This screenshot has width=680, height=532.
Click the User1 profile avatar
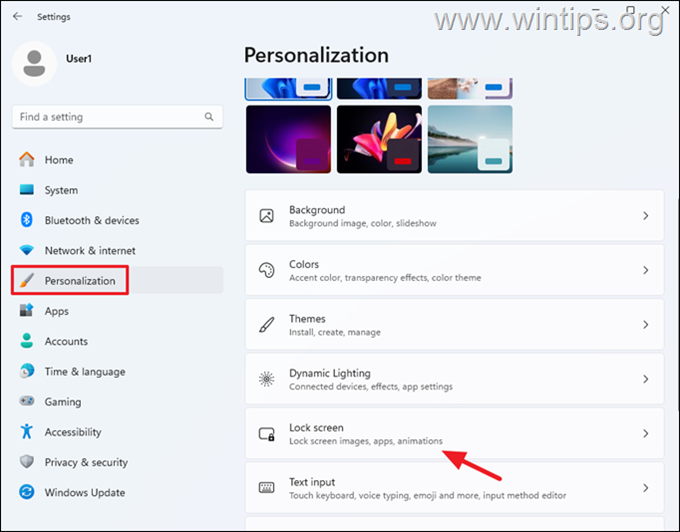pos(34,64)
